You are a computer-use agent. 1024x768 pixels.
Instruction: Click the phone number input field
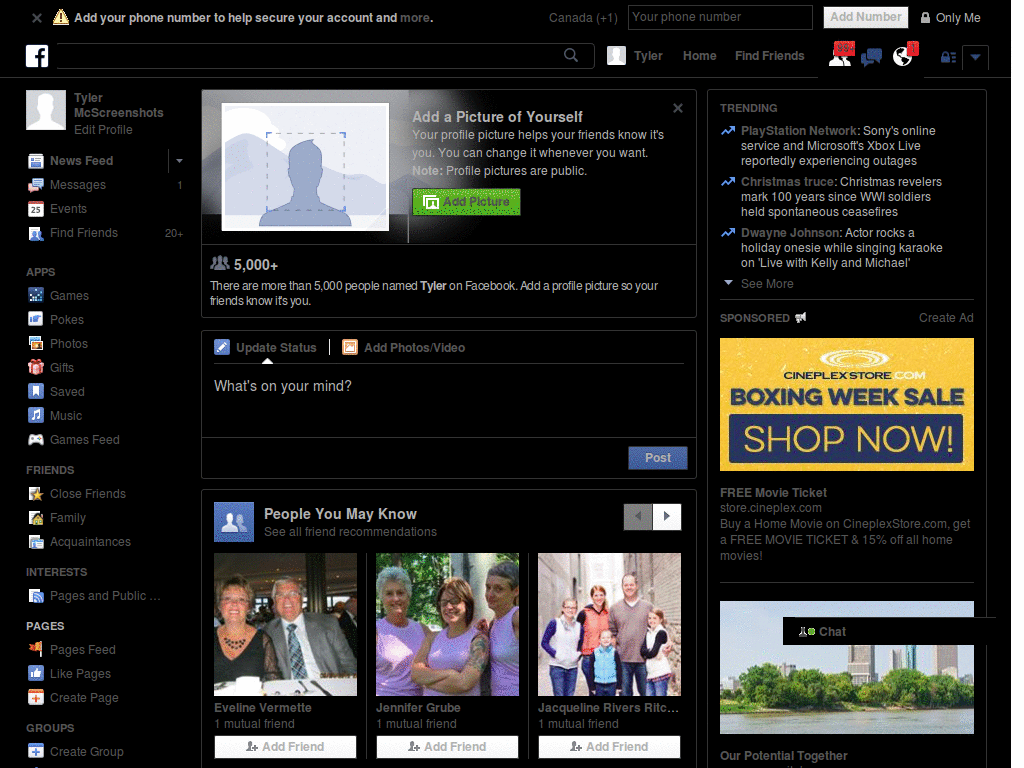coord(719,17)
